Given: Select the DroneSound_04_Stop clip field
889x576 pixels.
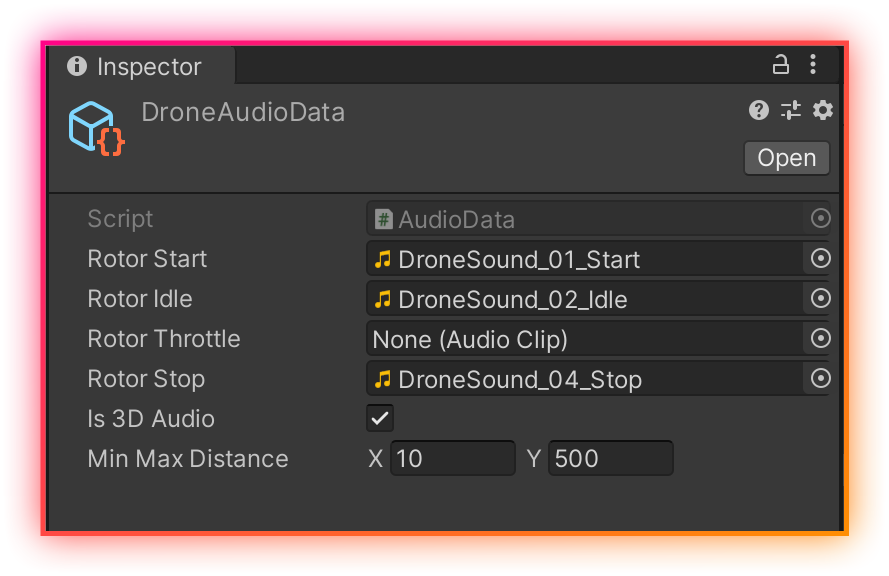Looking at the screenshot, I should (x=585, y=379).
